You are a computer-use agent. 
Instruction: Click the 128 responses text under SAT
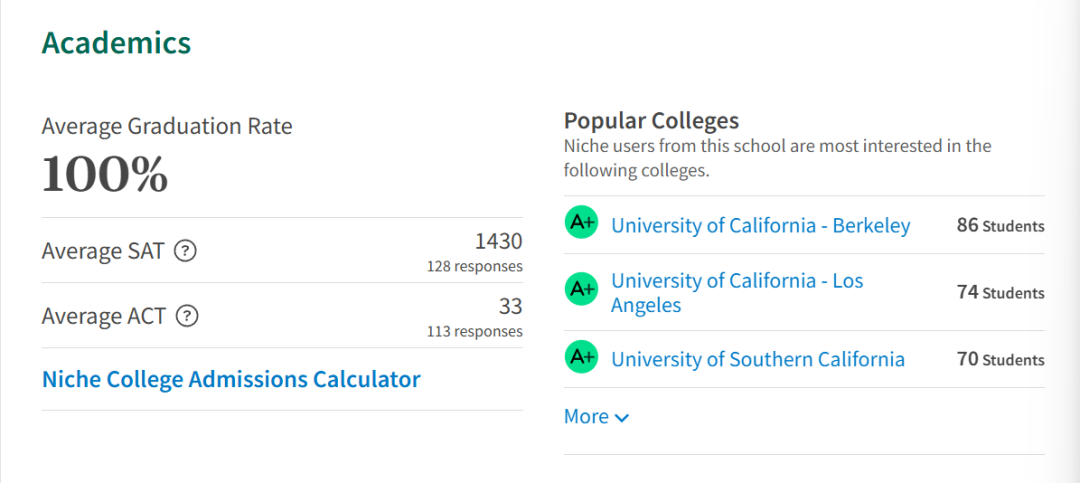point(475,266)
